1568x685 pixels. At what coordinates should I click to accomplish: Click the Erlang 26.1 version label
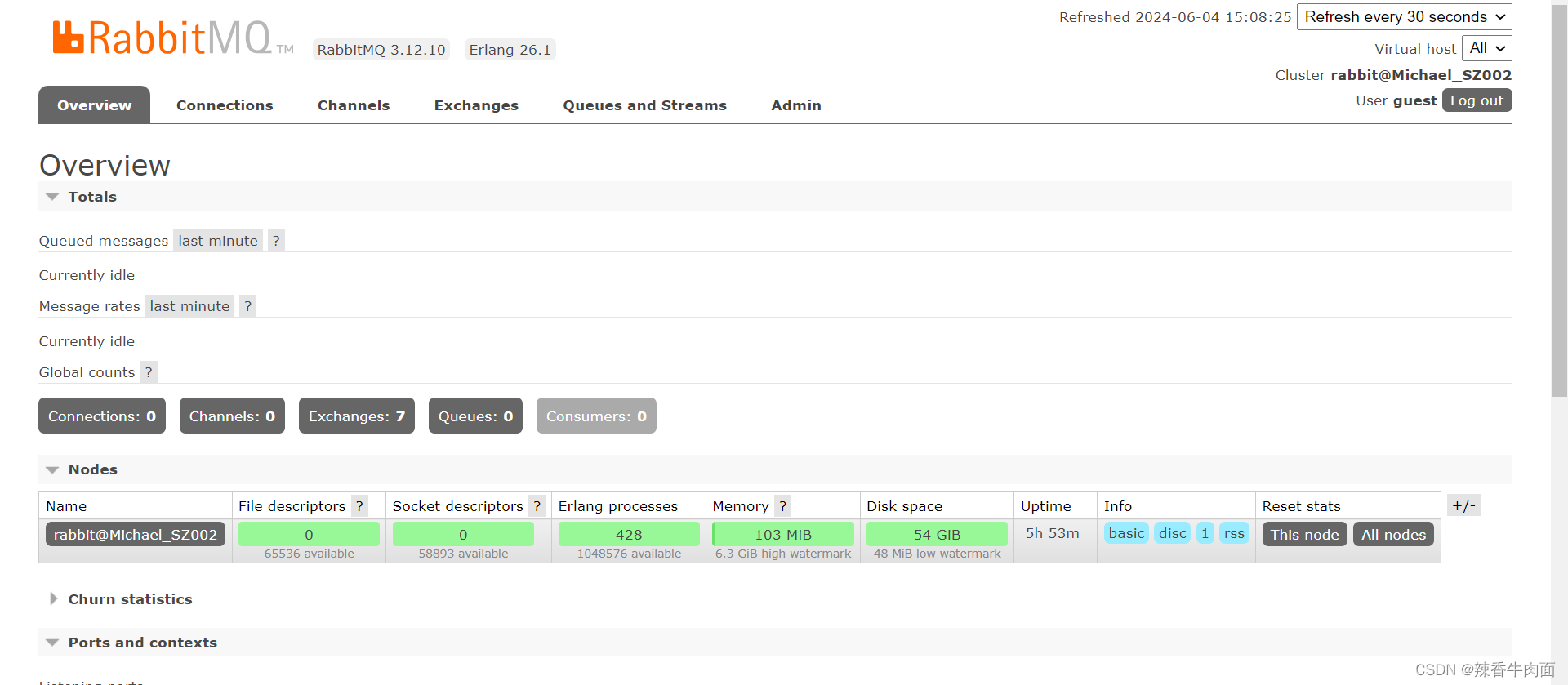[510, 50]
